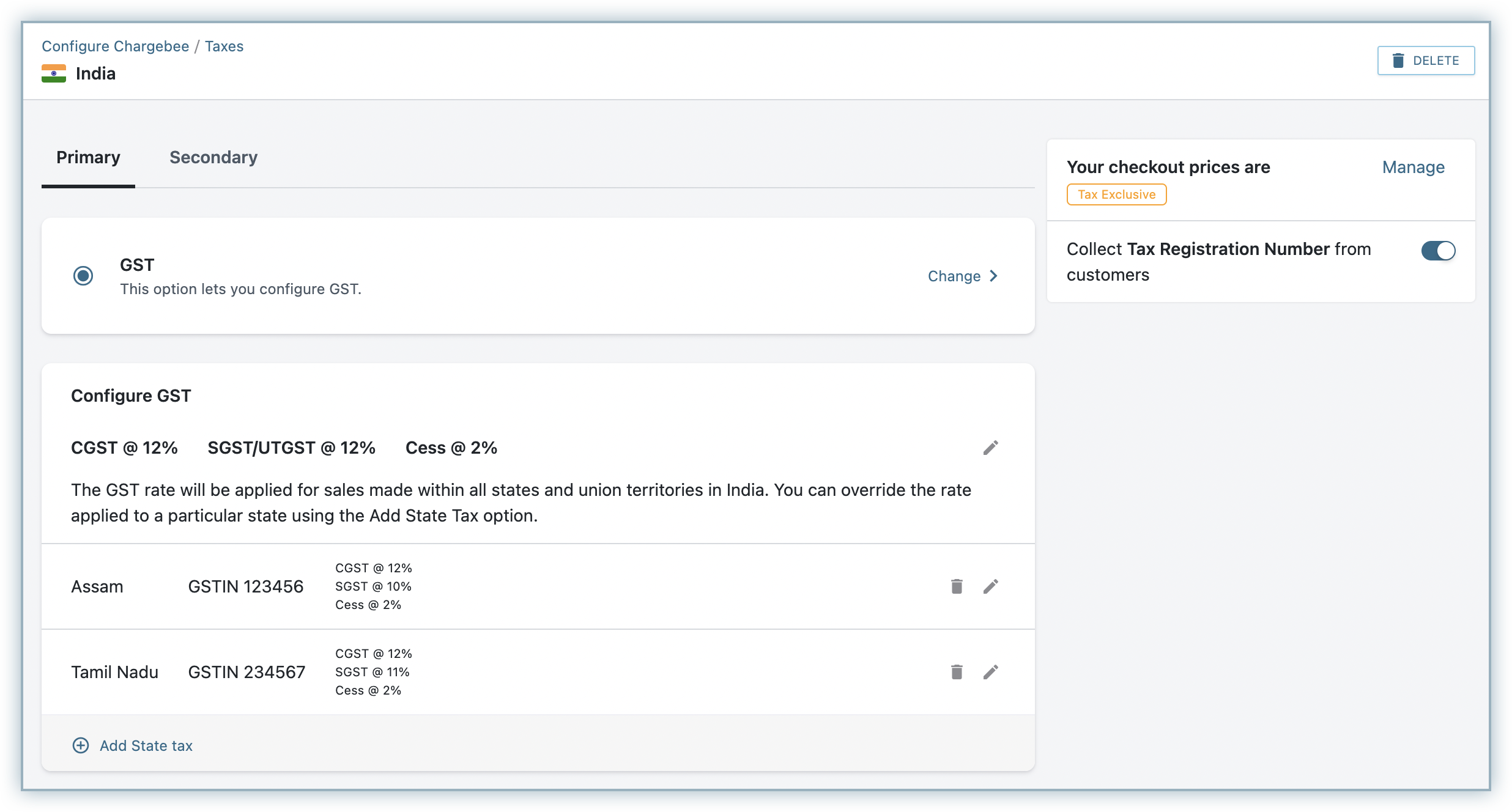Screen dimensions: 1512x812
Task: Click the plus icon beside Add State tax
Action: pyautogui.click(x=81, y=745)
